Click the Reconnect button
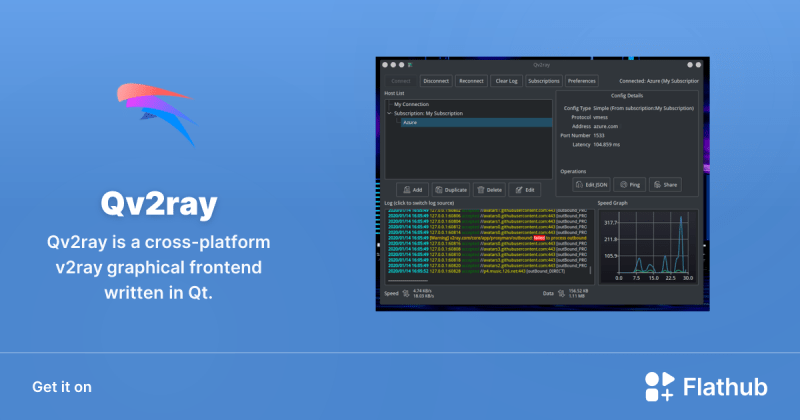The height and width of the screenshot is (420, 800). coord(471,81)
